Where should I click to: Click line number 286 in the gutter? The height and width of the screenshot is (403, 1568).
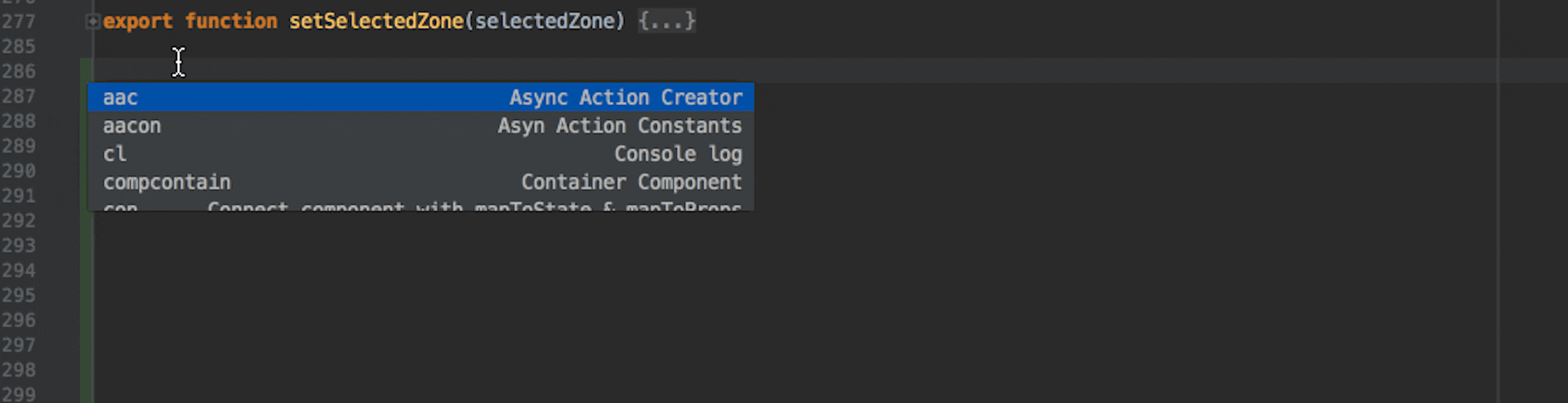coord(19,71)
